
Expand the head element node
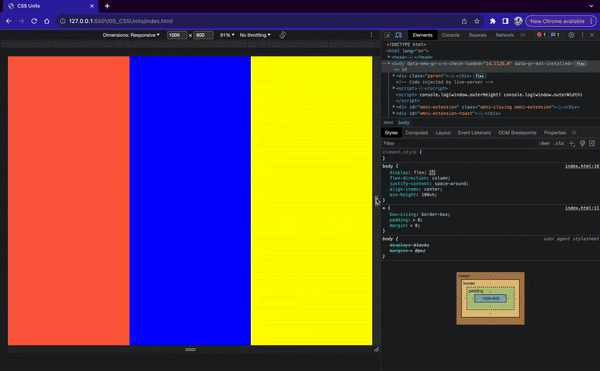point(389,57)
